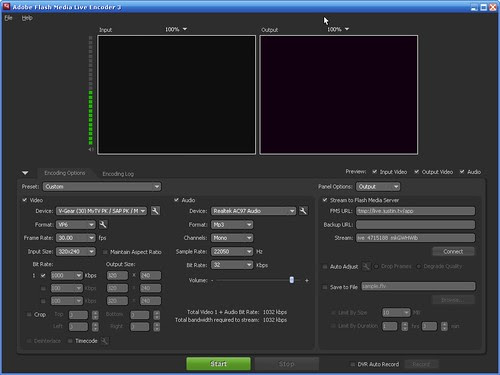Open the Sample Rate dropdown
This screenshot has width=500, height=375.
pos(232,251)
